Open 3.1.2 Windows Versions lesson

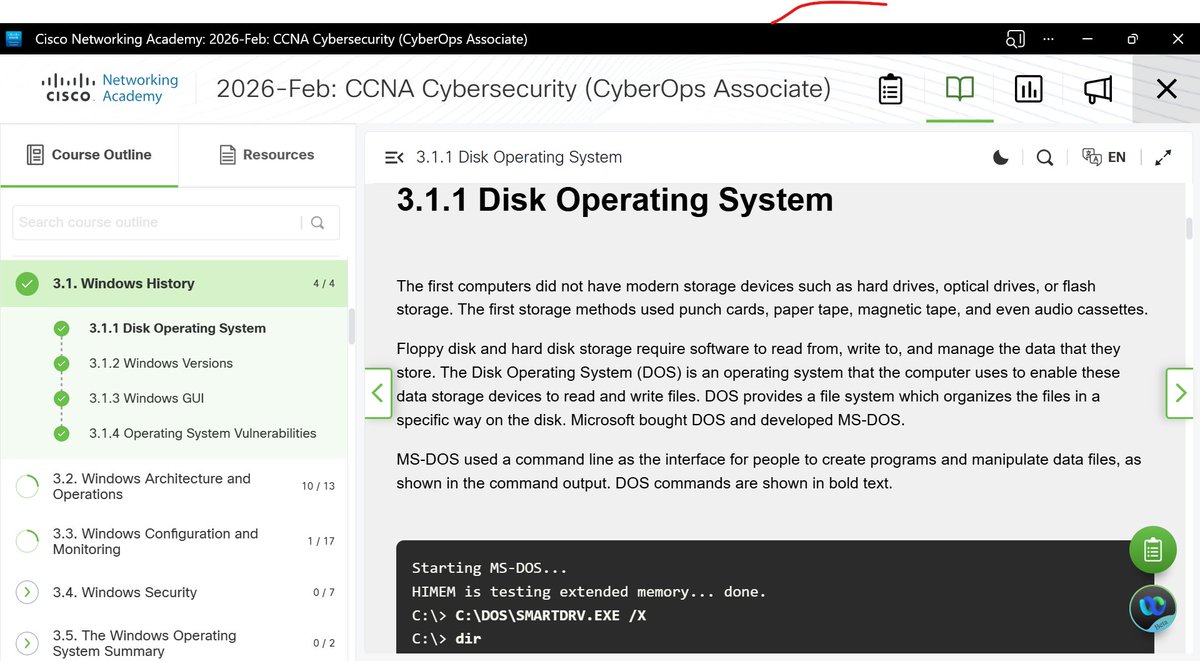[x=161, y=363]
